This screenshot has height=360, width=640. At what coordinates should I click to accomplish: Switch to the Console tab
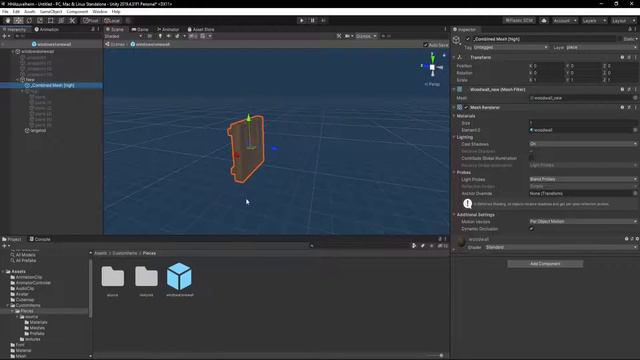[x=40, y=239]
